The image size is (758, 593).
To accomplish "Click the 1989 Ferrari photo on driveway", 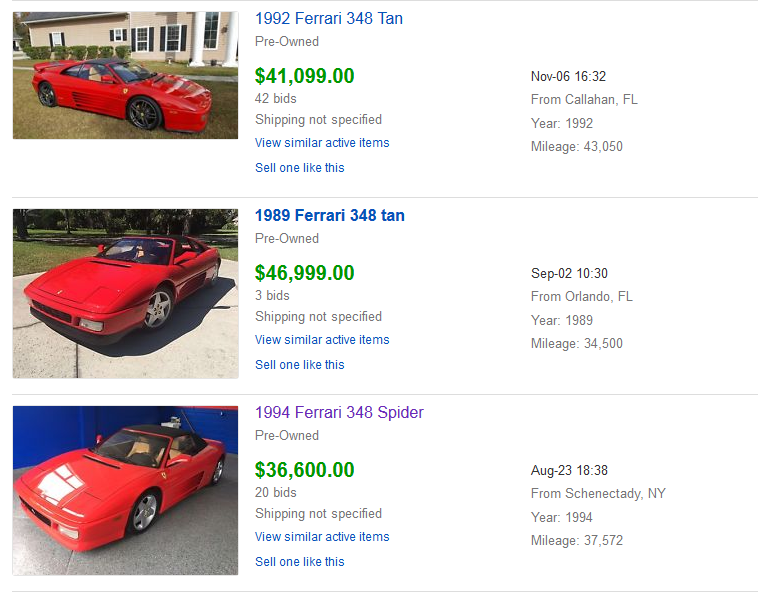I will [x=125, y=293].
